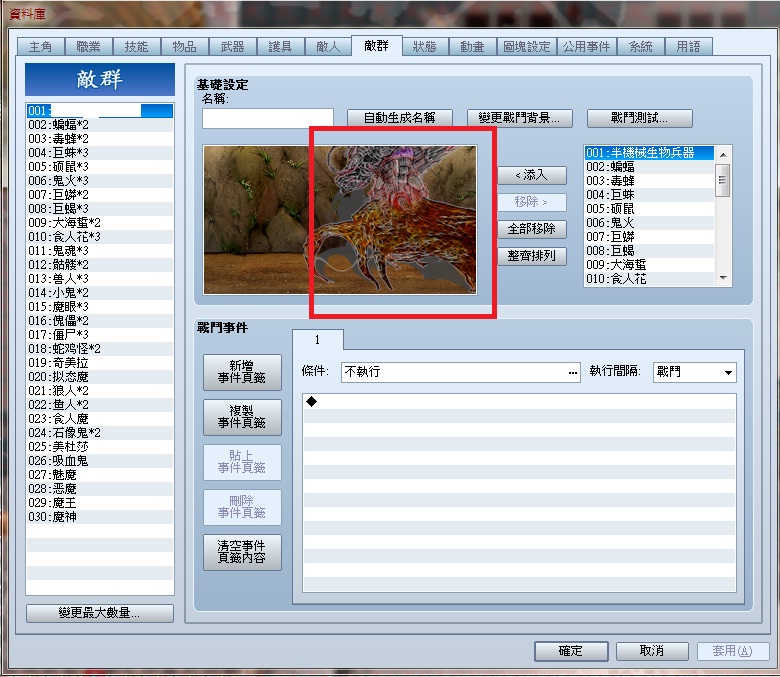780x677 pixels.
Task: Open the 系統 tab
Action: [641, 46]
